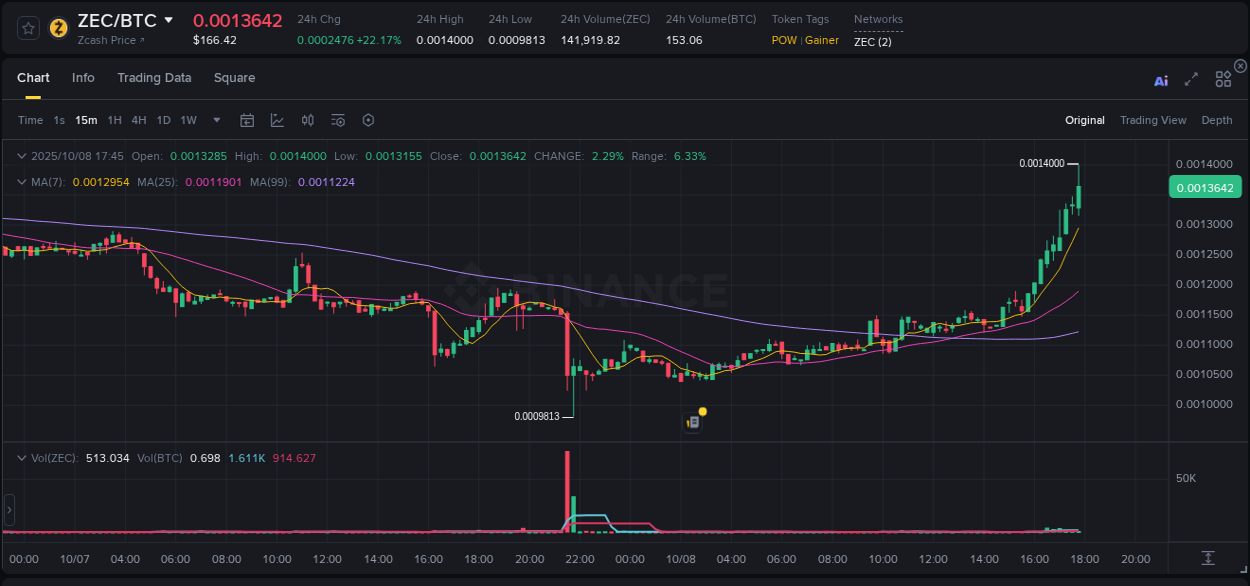The height and width of the screenshot is (586, 1250).
Task: Open the widgets layout icon
Action: click(x=1223, y=78)
